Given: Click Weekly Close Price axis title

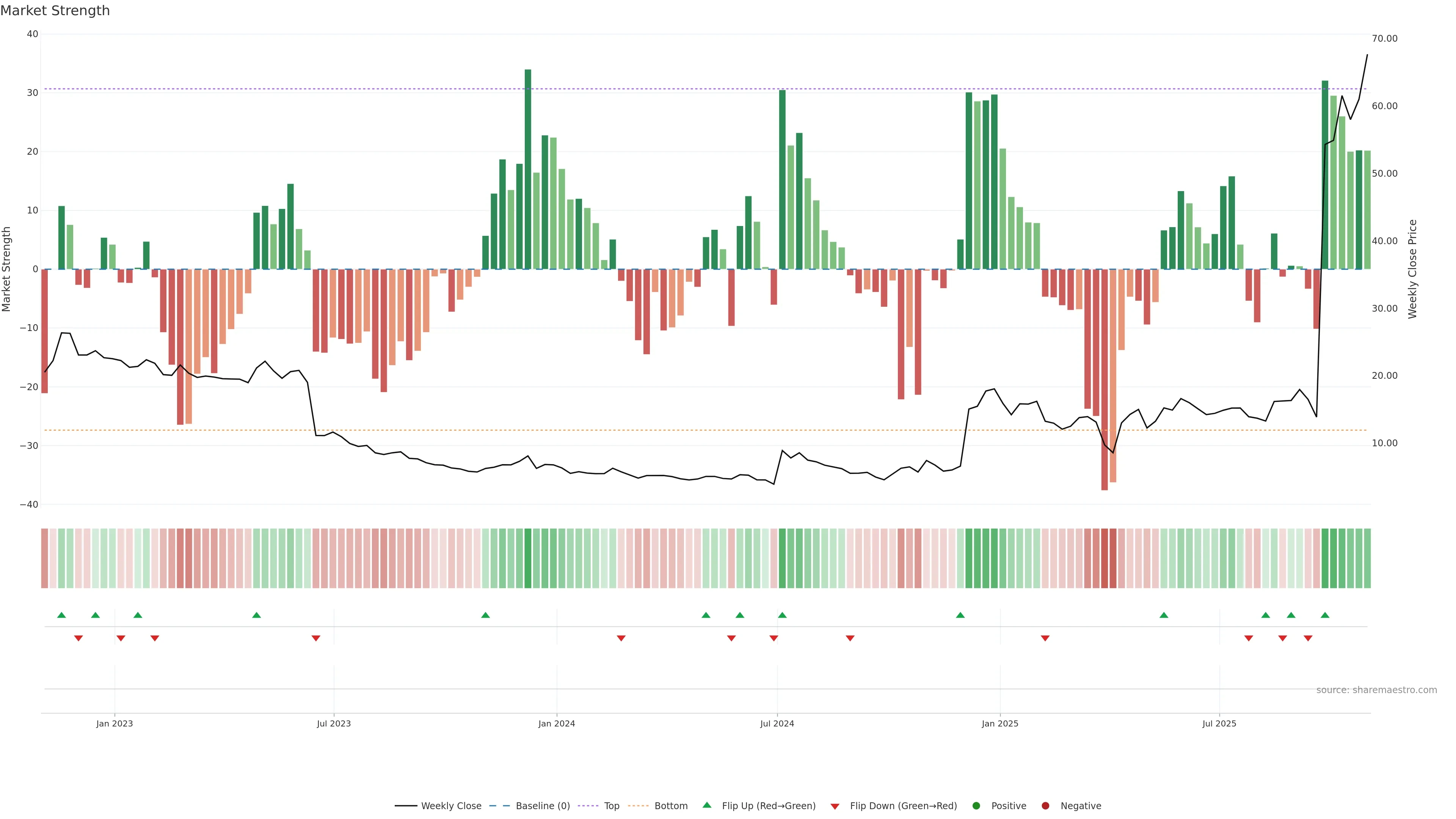Looking at the screenshot, I should click(1412, 269).
